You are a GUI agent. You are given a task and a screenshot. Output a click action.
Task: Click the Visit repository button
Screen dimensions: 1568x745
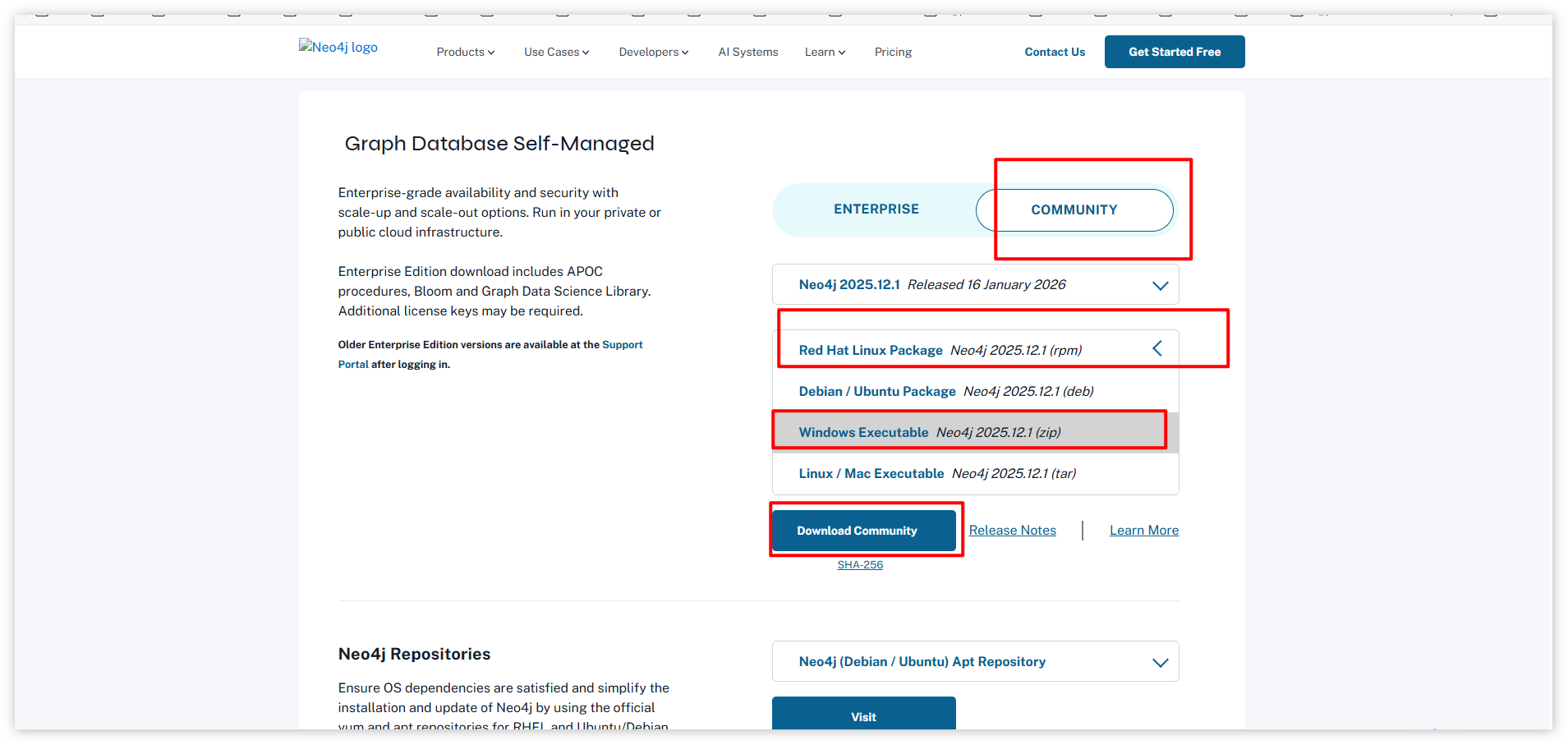864,713
